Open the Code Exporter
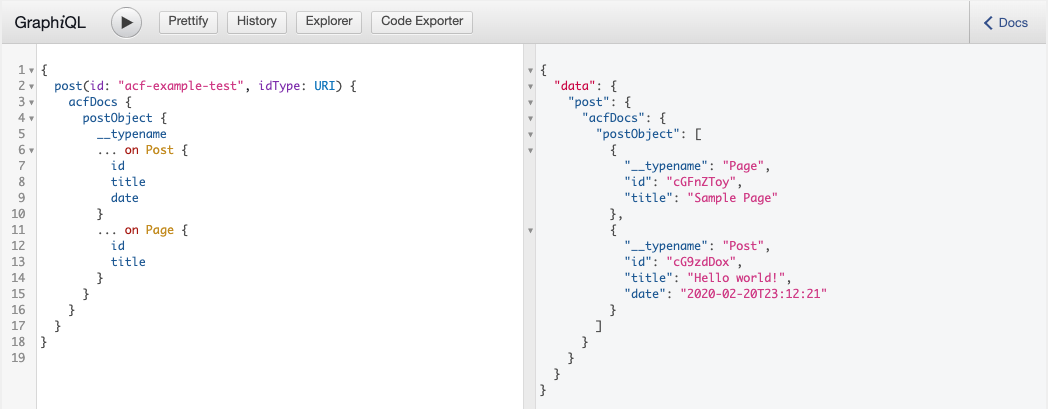Screen dimensions: 1048x409 click(x=421, y=22)
